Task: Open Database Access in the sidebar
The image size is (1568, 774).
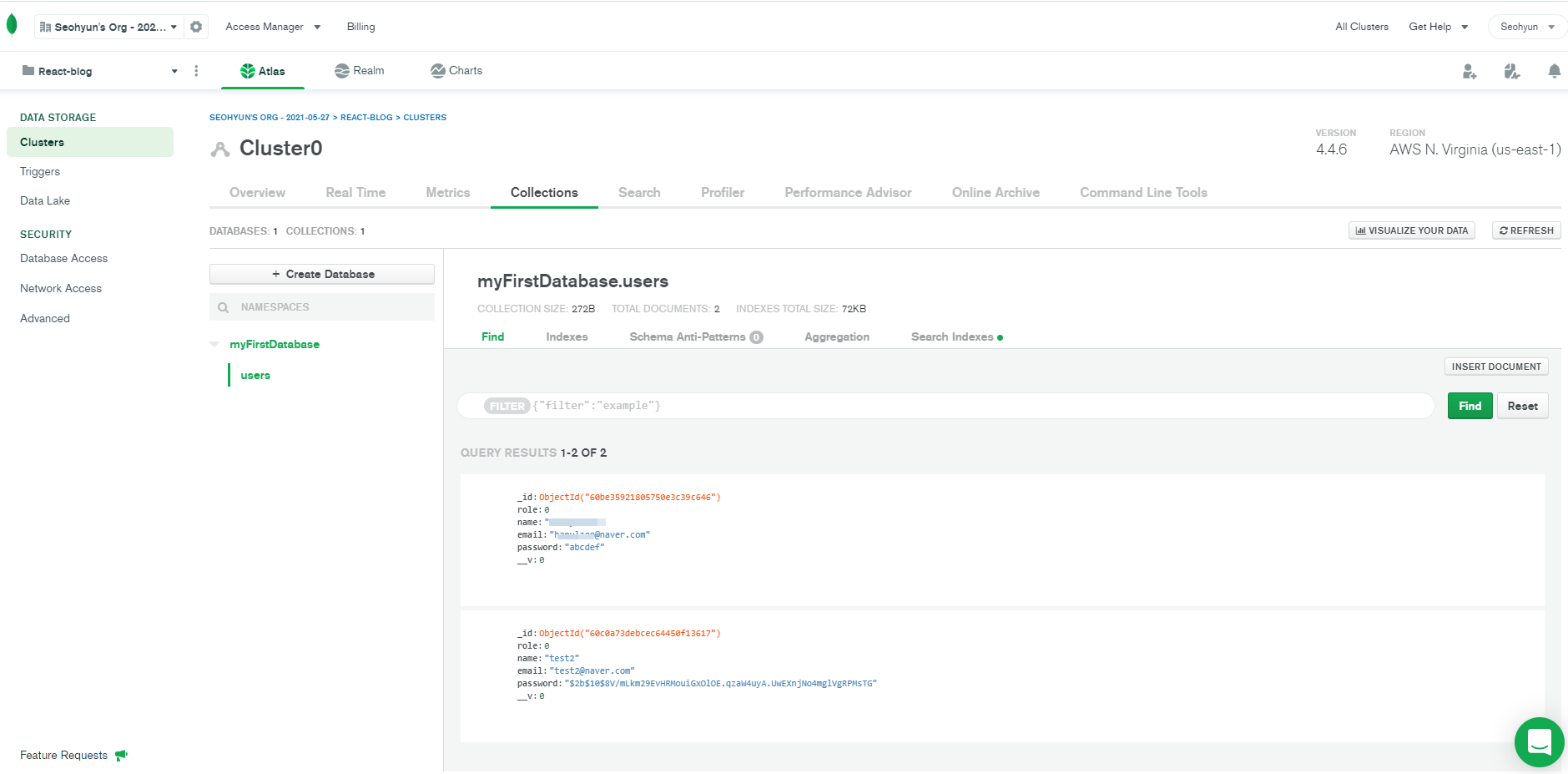Action: coord(63,259)
